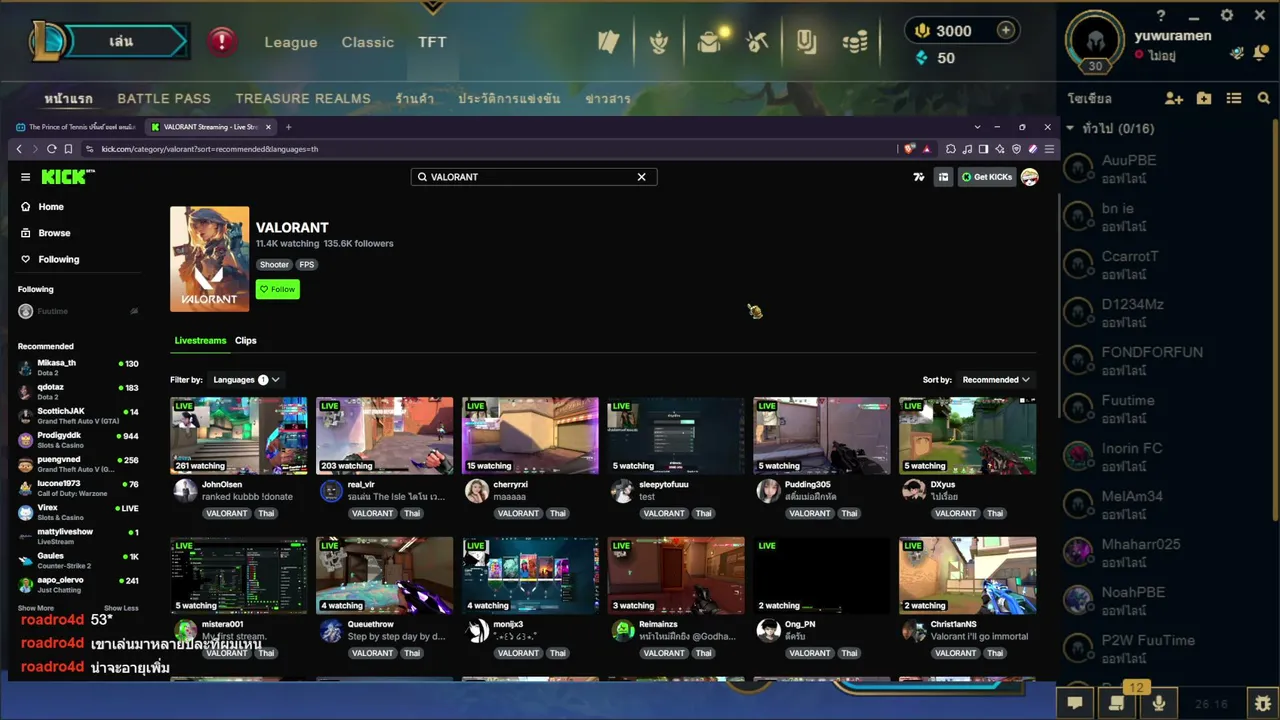Go to Kick home via logo
1280x720 pixels.
[x=68, y=177]
